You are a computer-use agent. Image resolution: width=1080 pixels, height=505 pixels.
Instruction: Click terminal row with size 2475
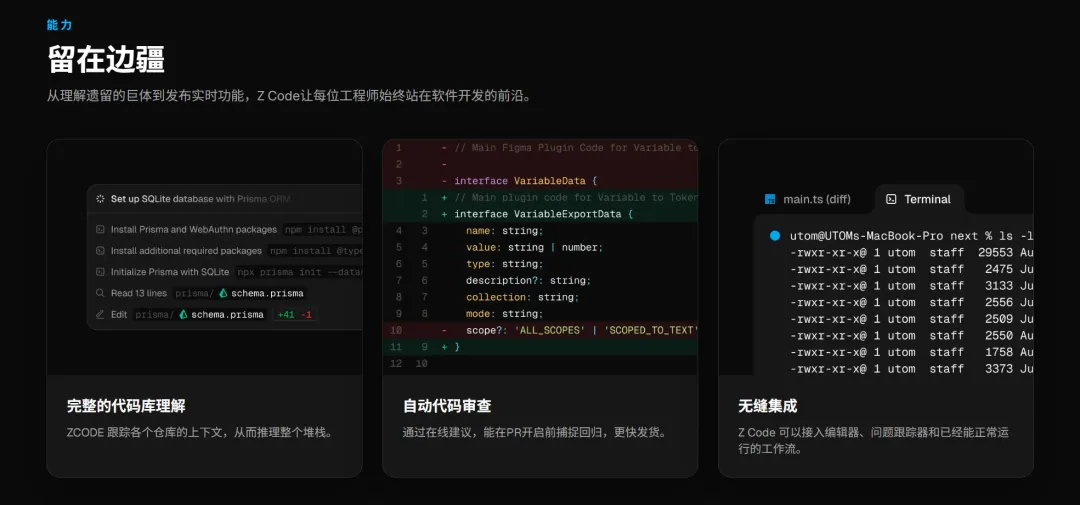tap(911, 269)
